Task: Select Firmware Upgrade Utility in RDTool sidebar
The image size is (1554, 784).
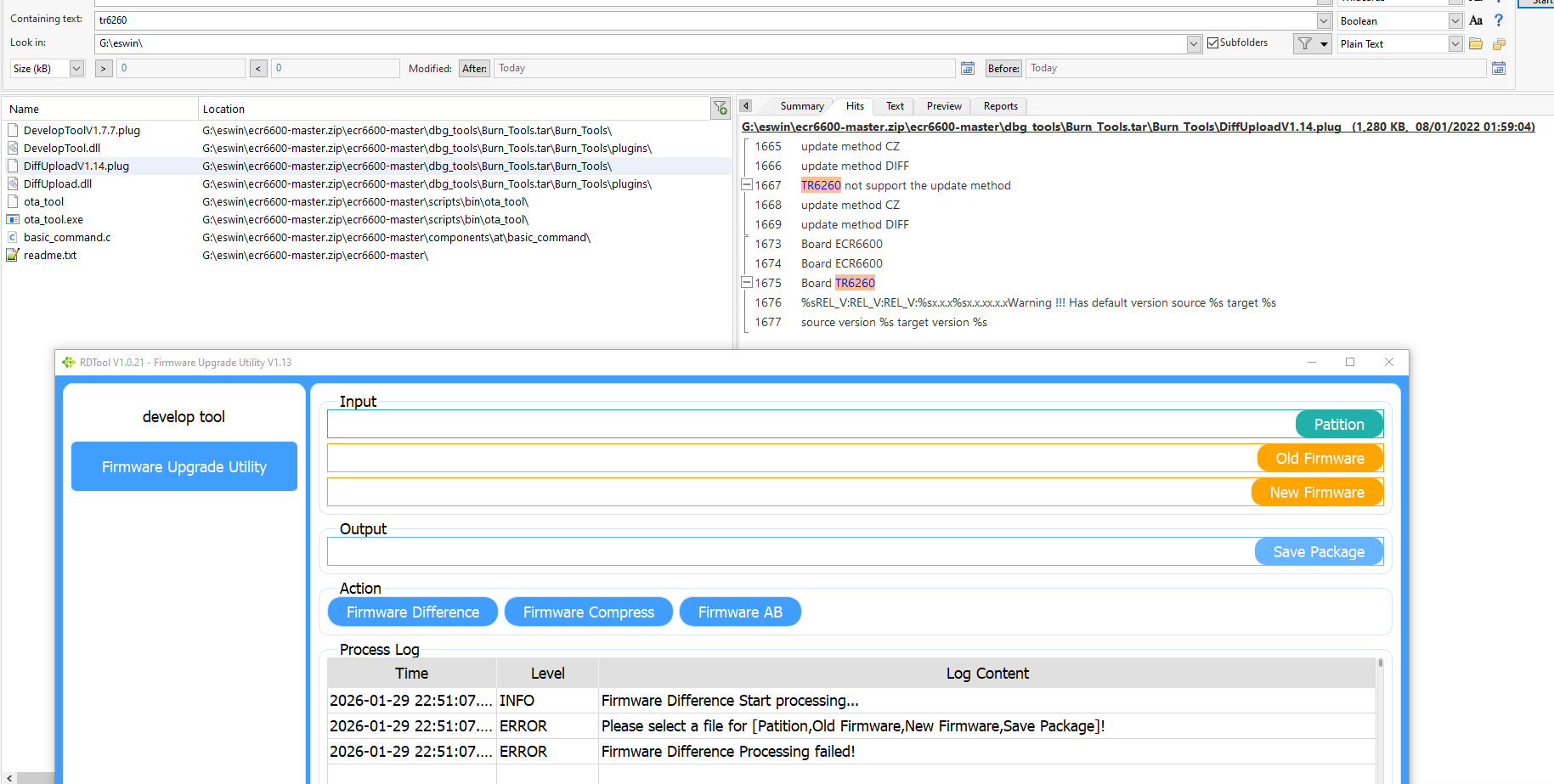Action: coord(184,466)
